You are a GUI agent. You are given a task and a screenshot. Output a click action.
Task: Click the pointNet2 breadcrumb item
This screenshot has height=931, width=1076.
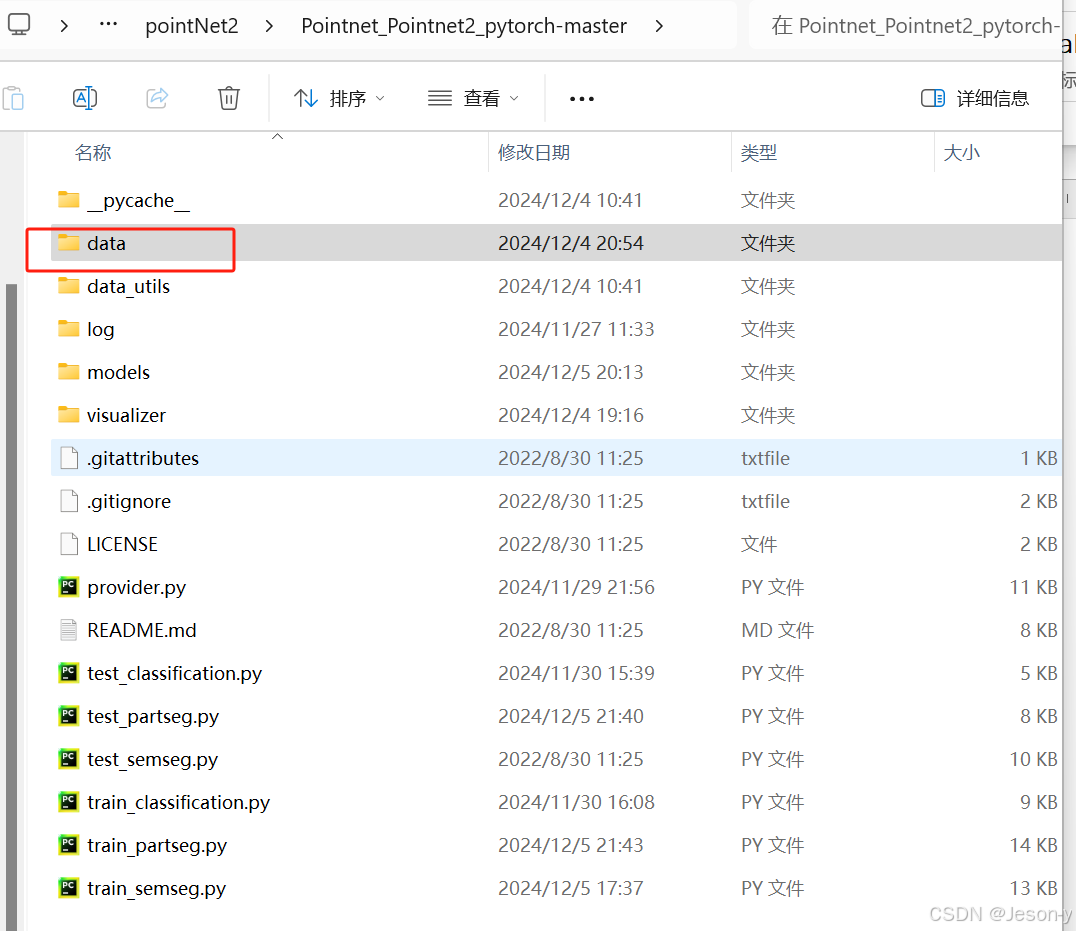192,26
